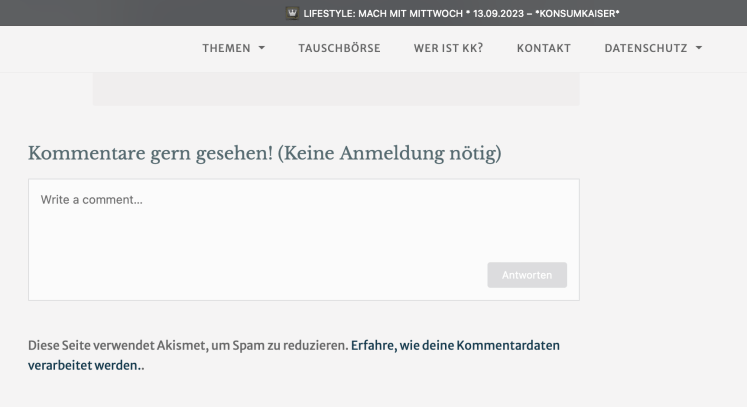
Task: Click the '(Keine Anmeldung nötig)' heading text
Action: coord(389,153)
